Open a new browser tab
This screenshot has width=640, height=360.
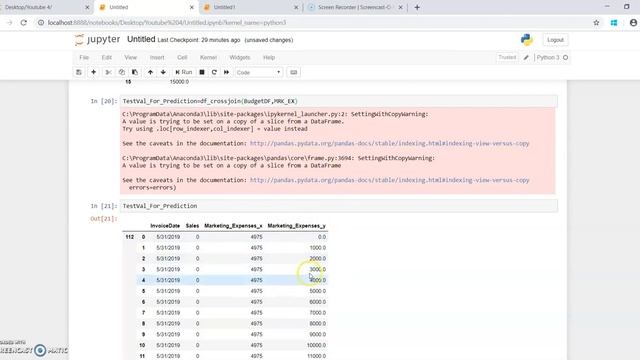417,7
